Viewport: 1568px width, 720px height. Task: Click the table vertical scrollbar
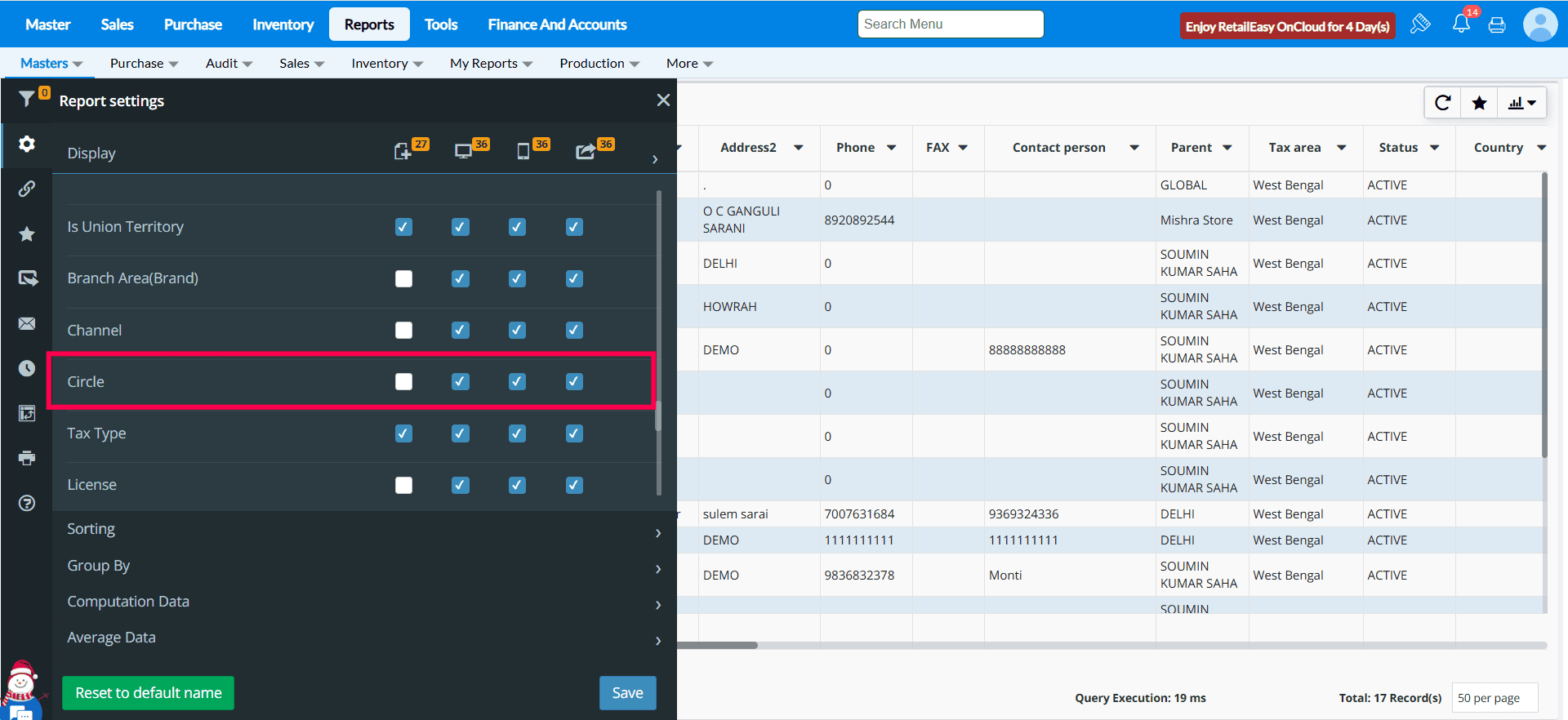pos(1544,315)
